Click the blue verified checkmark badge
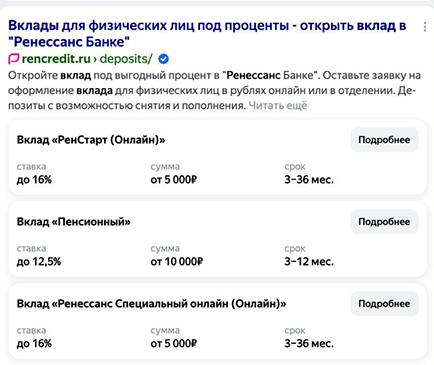Image resolution: width=434 pixels, height=365 pixels. point(163,59)
